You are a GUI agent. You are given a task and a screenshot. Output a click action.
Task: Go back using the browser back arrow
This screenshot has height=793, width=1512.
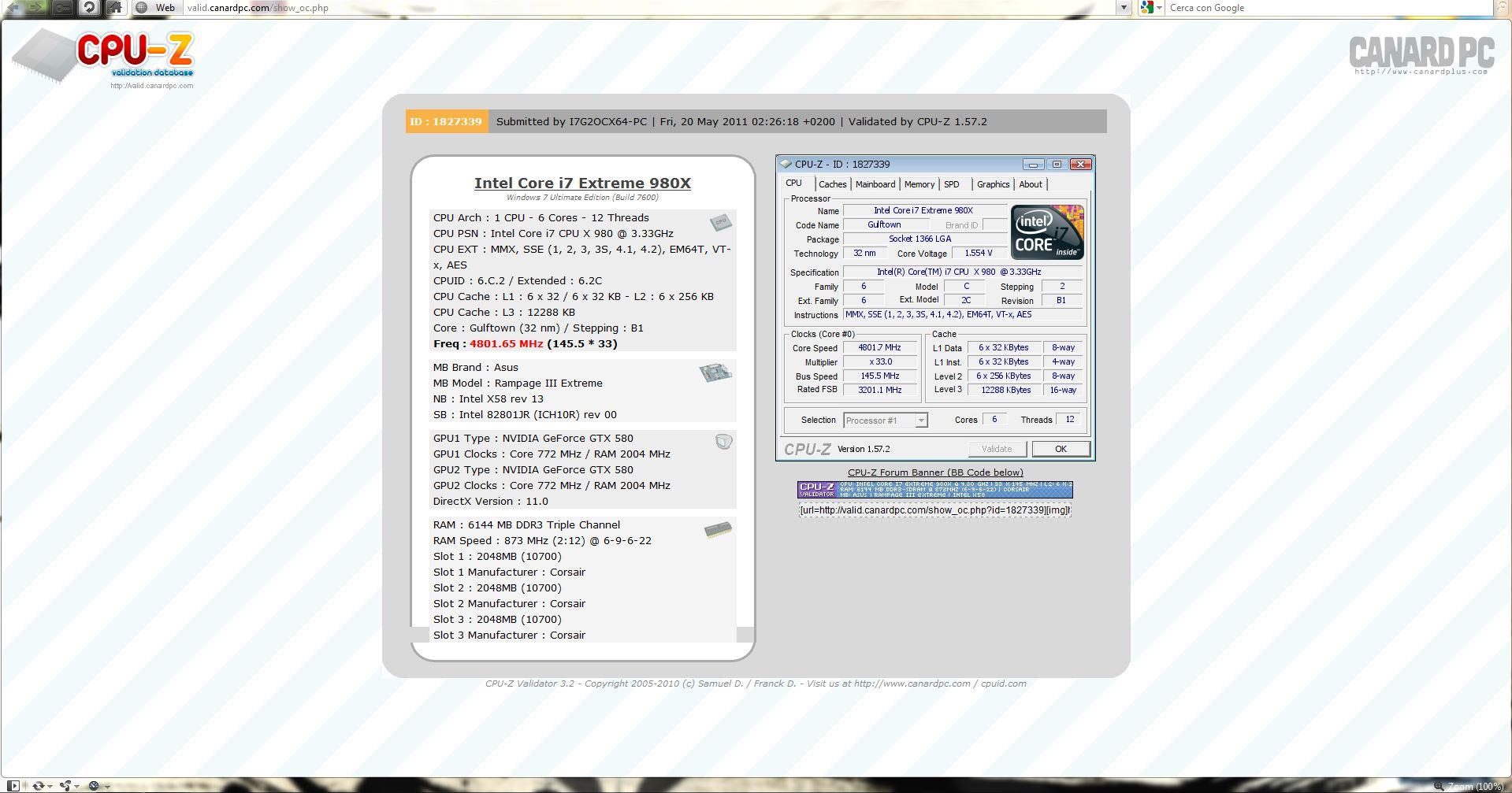[13, 7]
